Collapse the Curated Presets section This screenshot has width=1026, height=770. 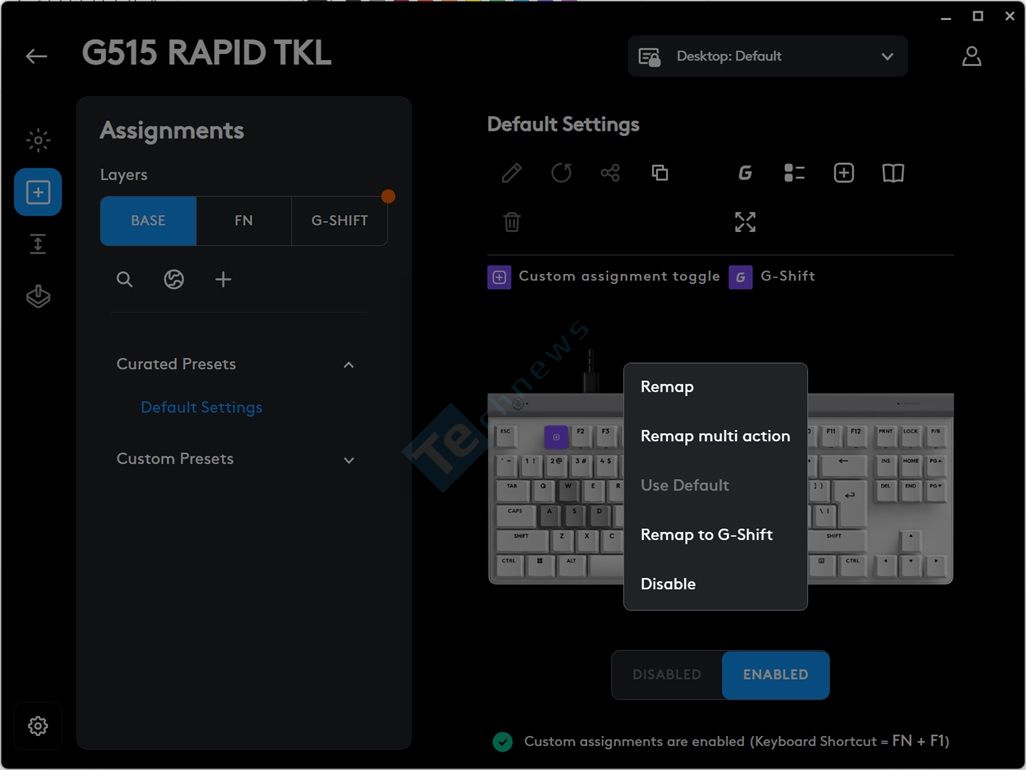point(348,365)
